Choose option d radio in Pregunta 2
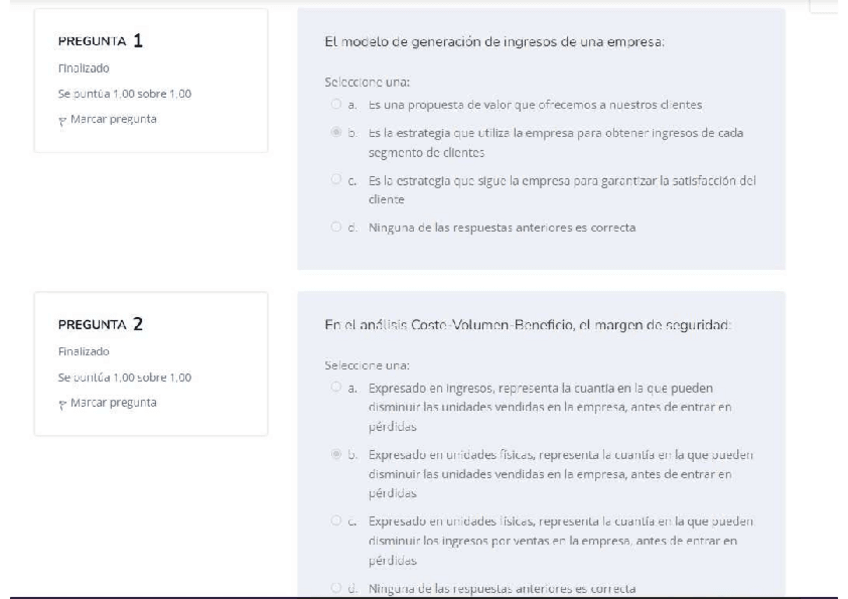Image resolution: width=848 pixels, height=599 pixels. click(x=336, y=587)
